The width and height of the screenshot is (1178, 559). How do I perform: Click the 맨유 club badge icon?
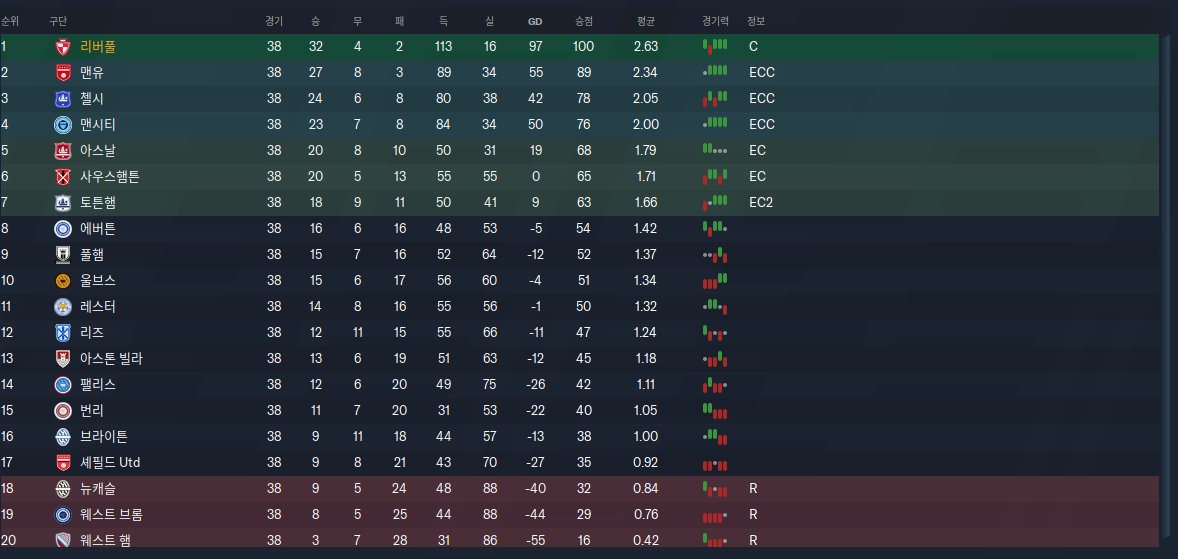coord(63,73)
